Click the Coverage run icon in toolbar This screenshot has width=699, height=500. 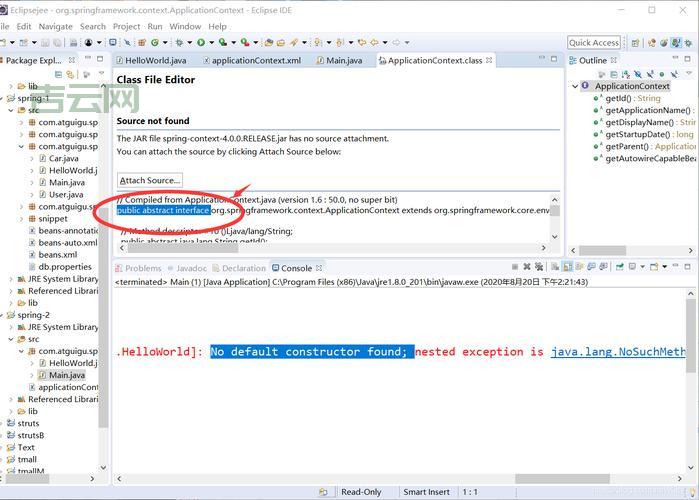(222, 42)
